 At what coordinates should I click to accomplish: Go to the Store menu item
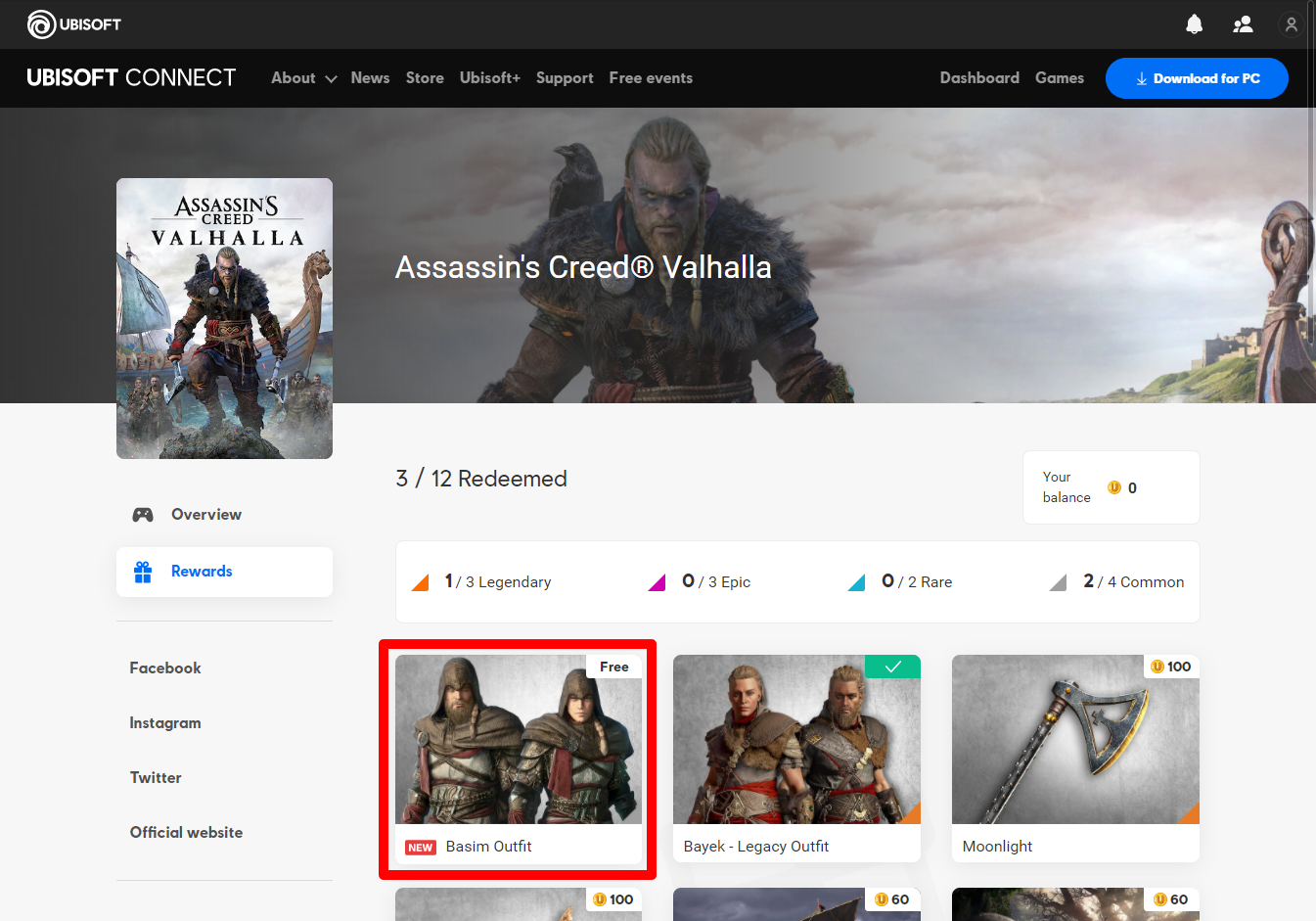tap(425, 78)
